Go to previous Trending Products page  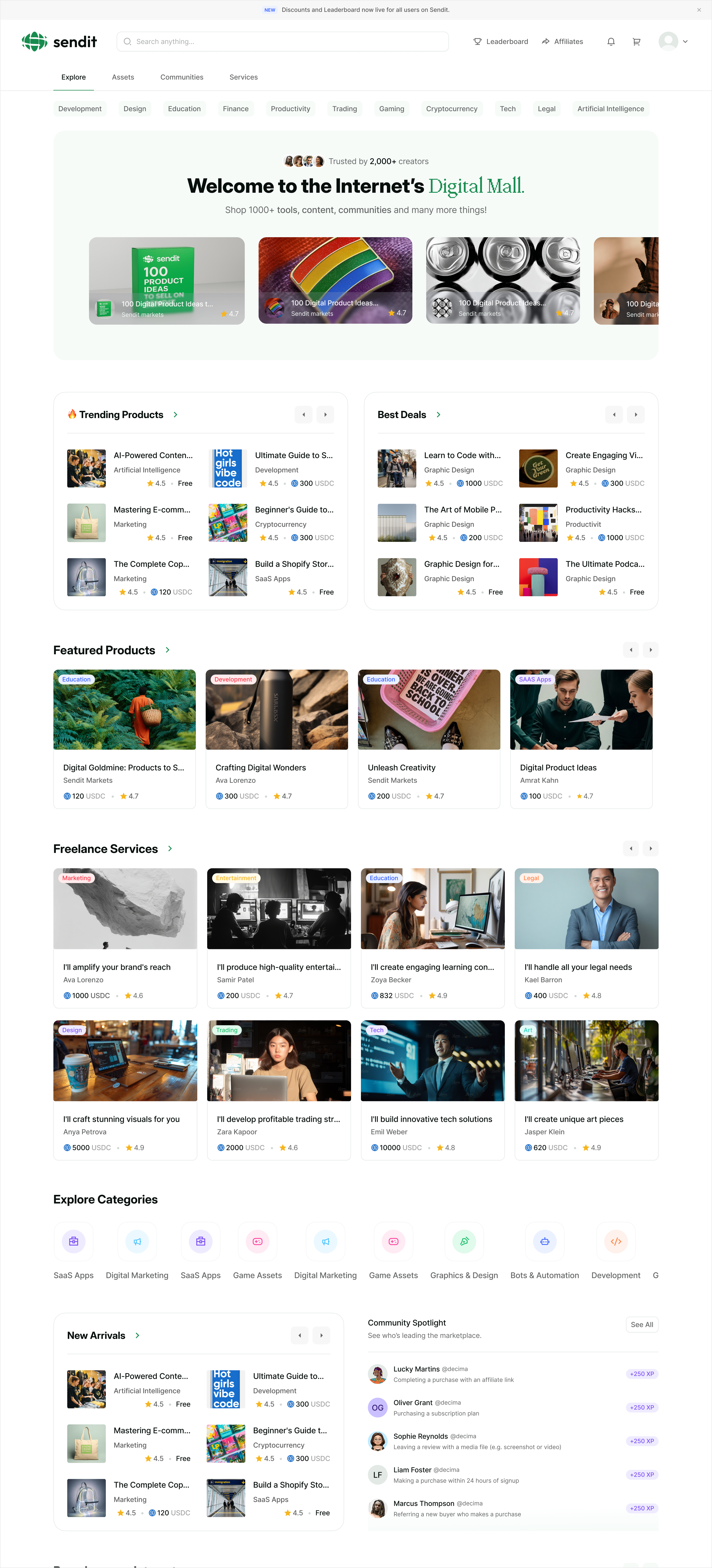(x=303, y=415)
